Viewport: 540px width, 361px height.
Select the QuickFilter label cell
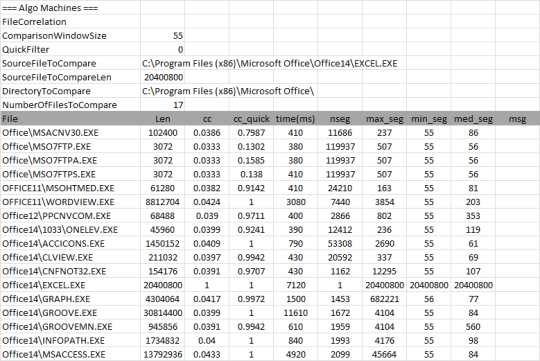point(70,49)
